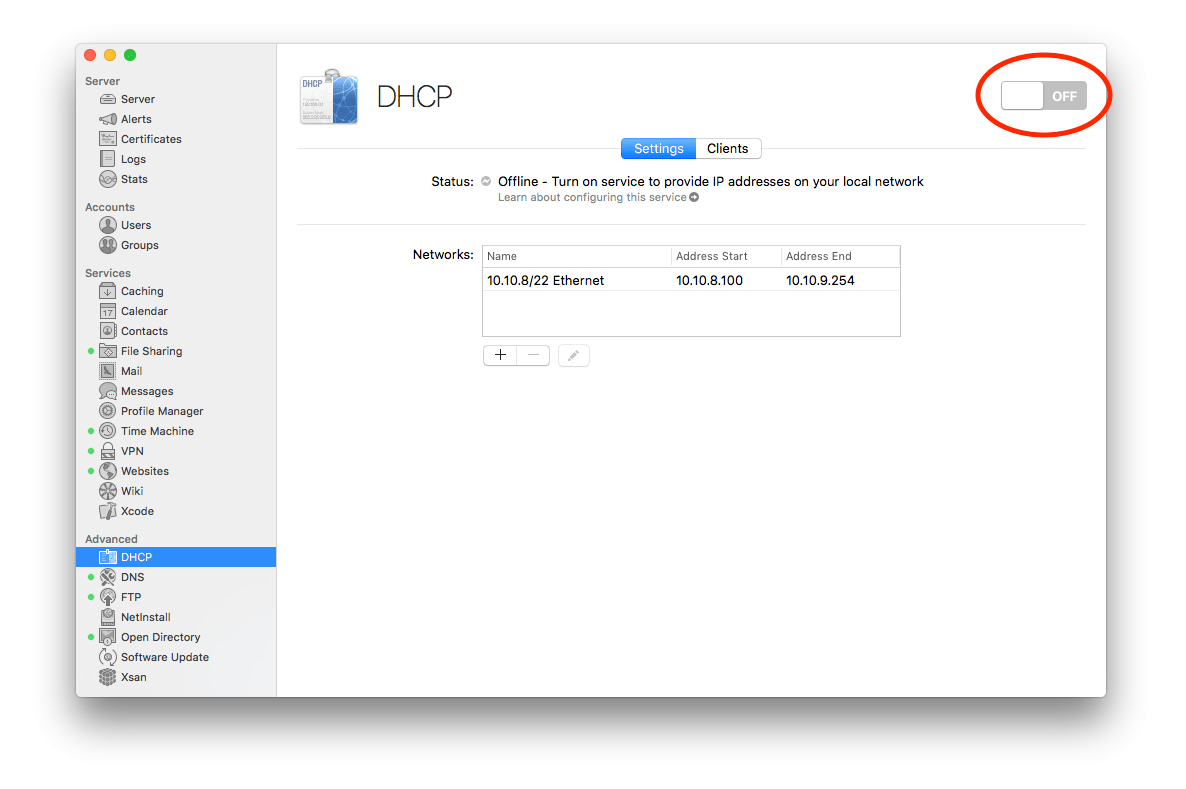Screen dimensions: 1186x789
Task: Sort by the Address End column header
Action: click(x=840, y=256)
